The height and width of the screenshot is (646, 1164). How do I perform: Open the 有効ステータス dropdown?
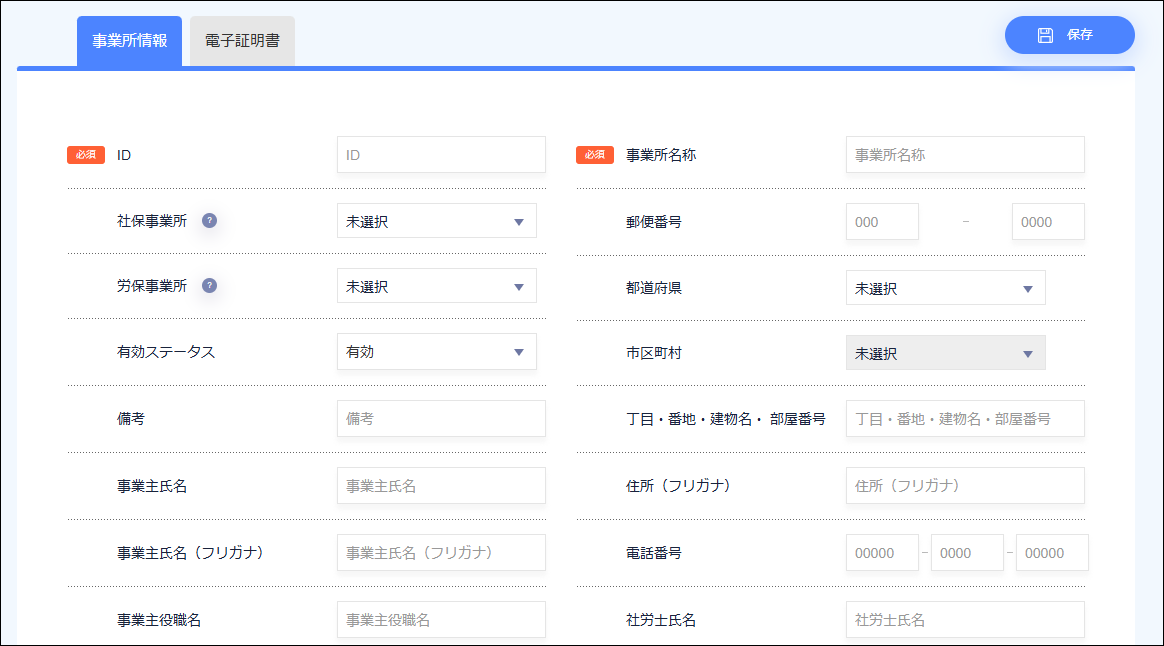(x=436, y=352)
